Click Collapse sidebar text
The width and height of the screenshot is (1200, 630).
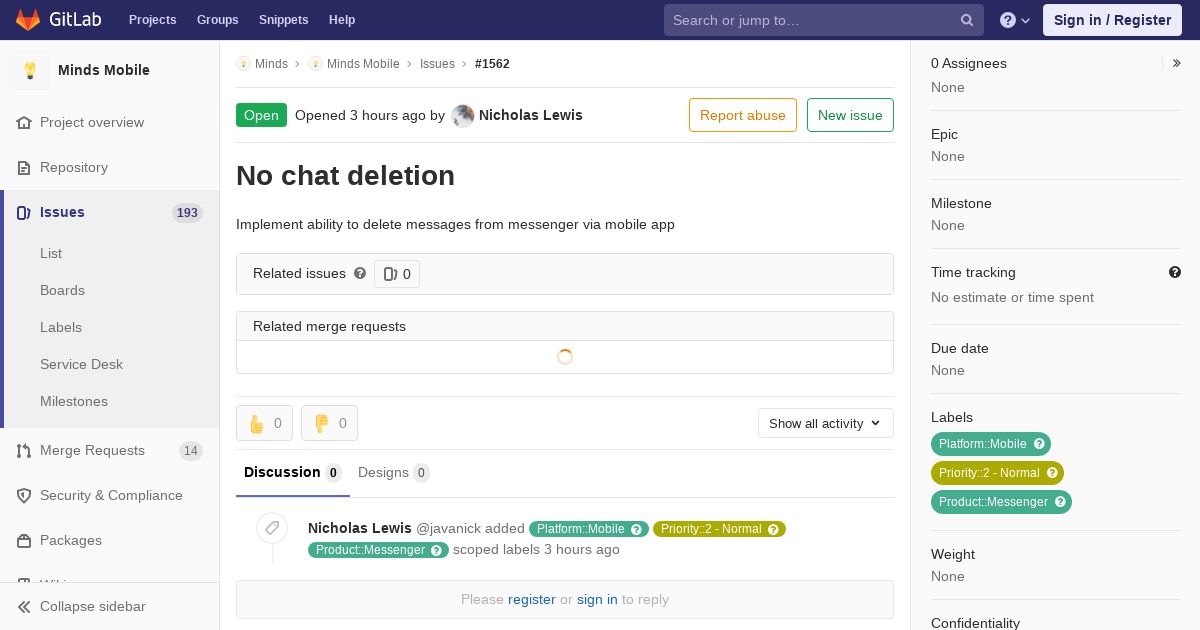click(x=93, y=606)
